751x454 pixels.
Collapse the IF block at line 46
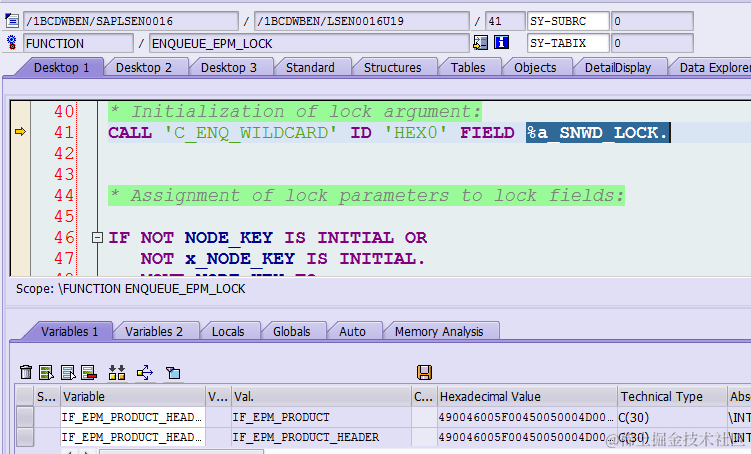click(x=97, y=237)
